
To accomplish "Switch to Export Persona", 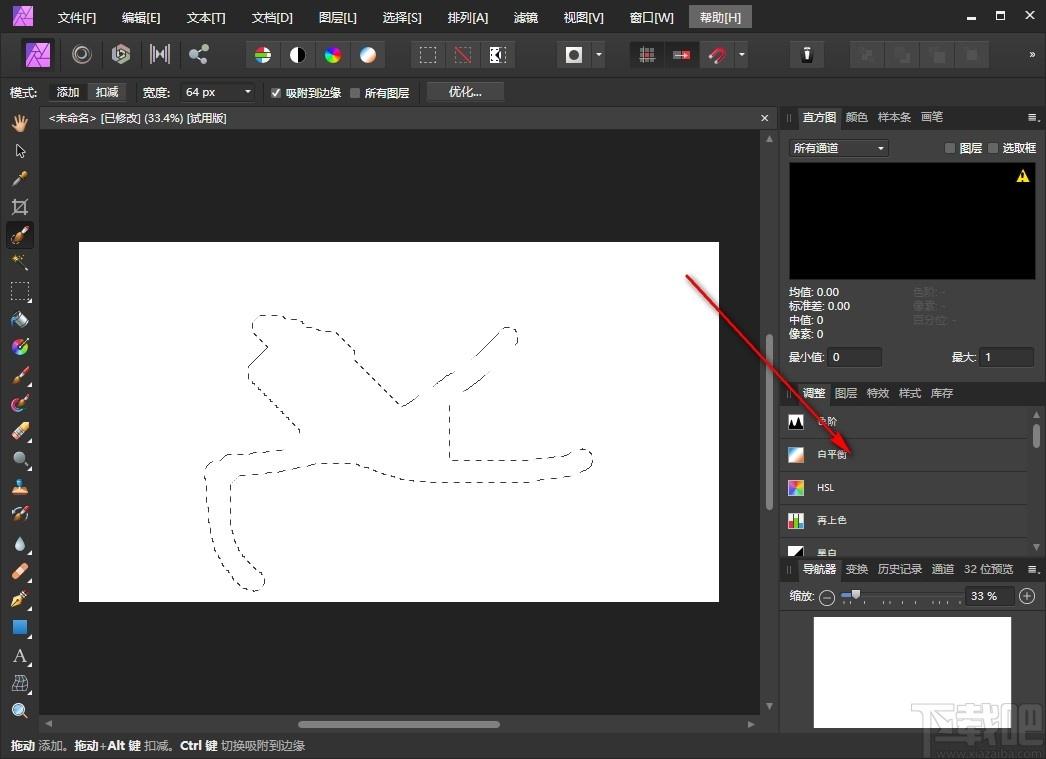I will (198, 54).
